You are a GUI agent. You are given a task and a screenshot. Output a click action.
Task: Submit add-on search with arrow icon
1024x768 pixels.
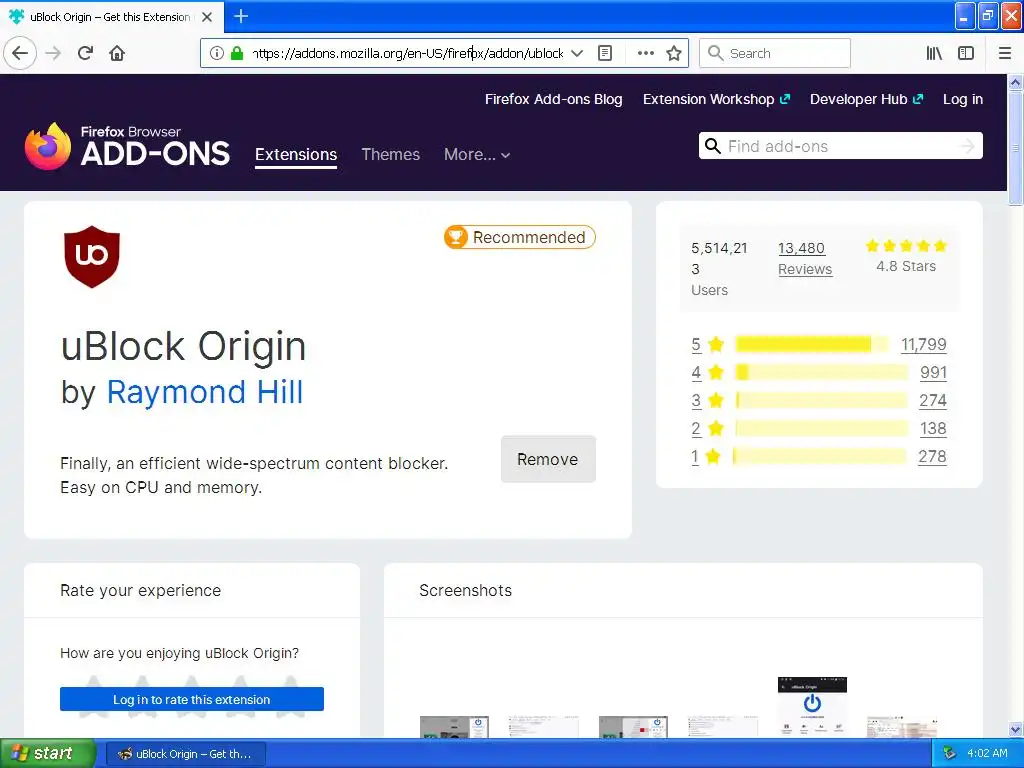click(967, 146)
